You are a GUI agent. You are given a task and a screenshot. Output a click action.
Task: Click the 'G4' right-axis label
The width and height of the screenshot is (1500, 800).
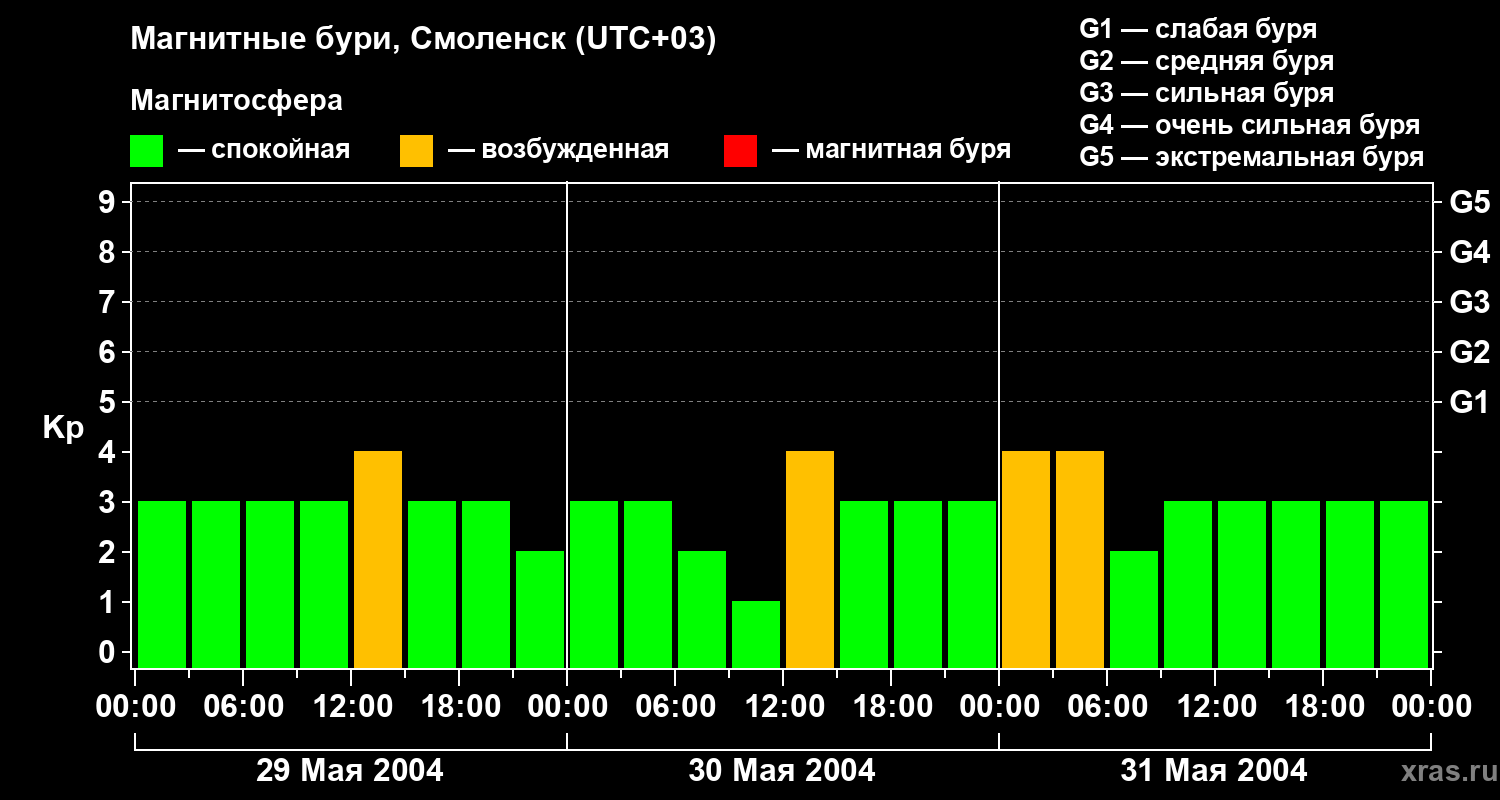point(1469,252)
